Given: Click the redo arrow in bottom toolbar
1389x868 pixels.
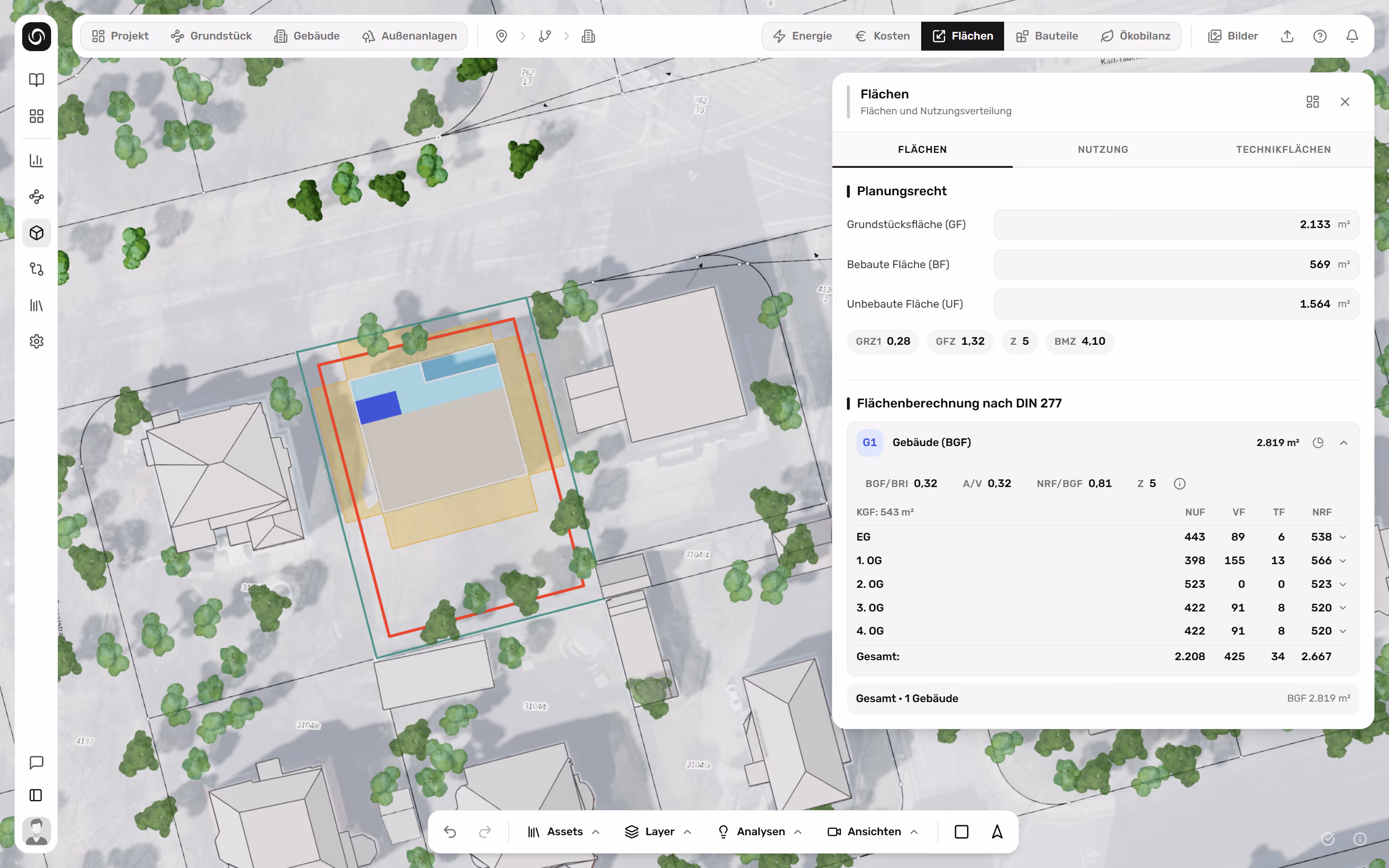Looking at the screenshot, I should 485,832.
